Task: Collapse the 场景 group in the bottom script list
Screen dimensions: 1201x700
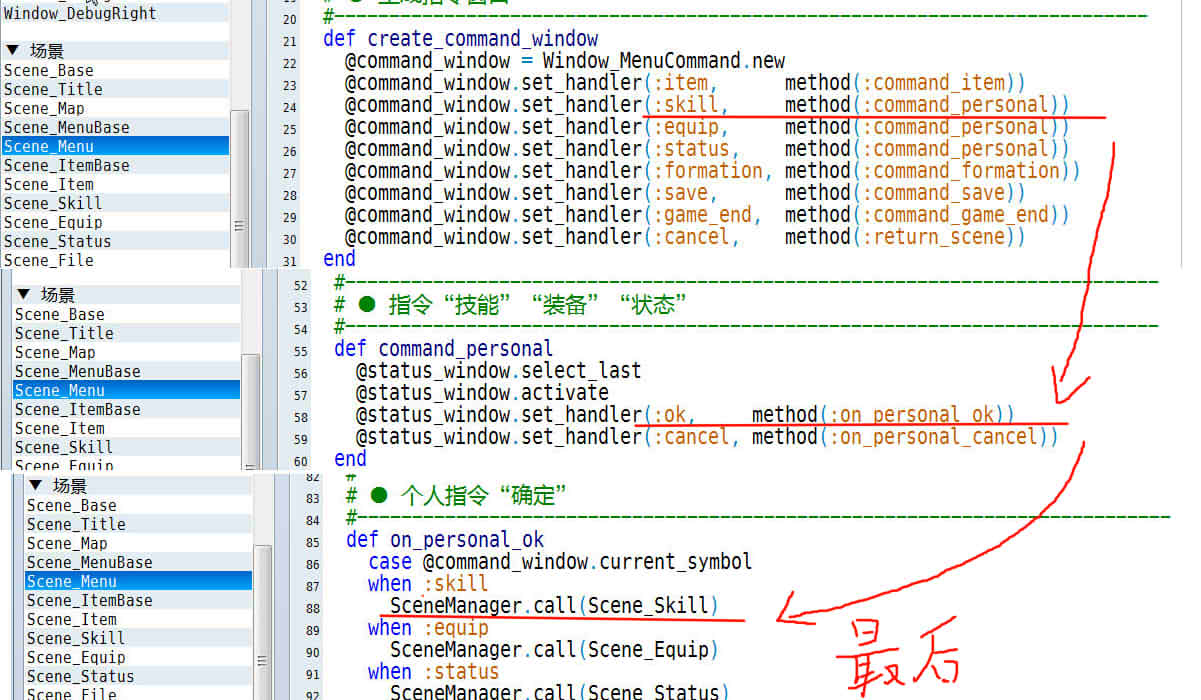Action: (35, 486)
